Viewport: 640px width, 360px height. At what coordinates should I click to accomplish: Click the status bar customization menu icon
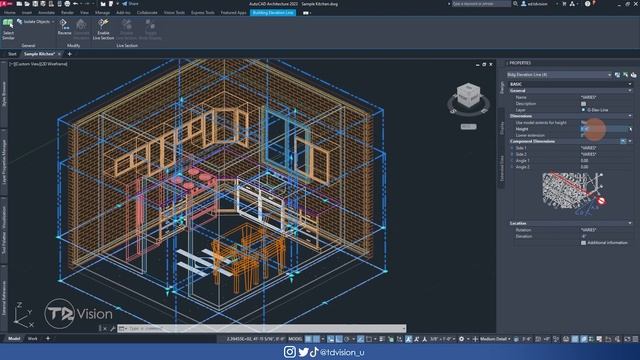tap(635, 339)
